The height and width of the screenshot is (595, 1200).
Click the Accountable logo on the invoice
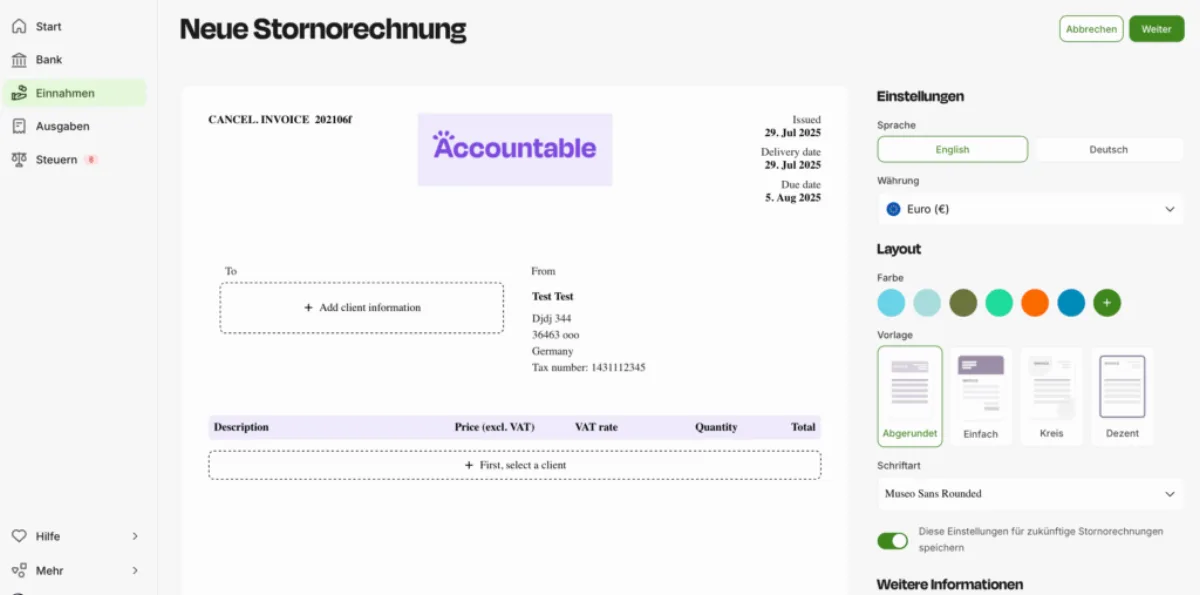pos(515,149)
